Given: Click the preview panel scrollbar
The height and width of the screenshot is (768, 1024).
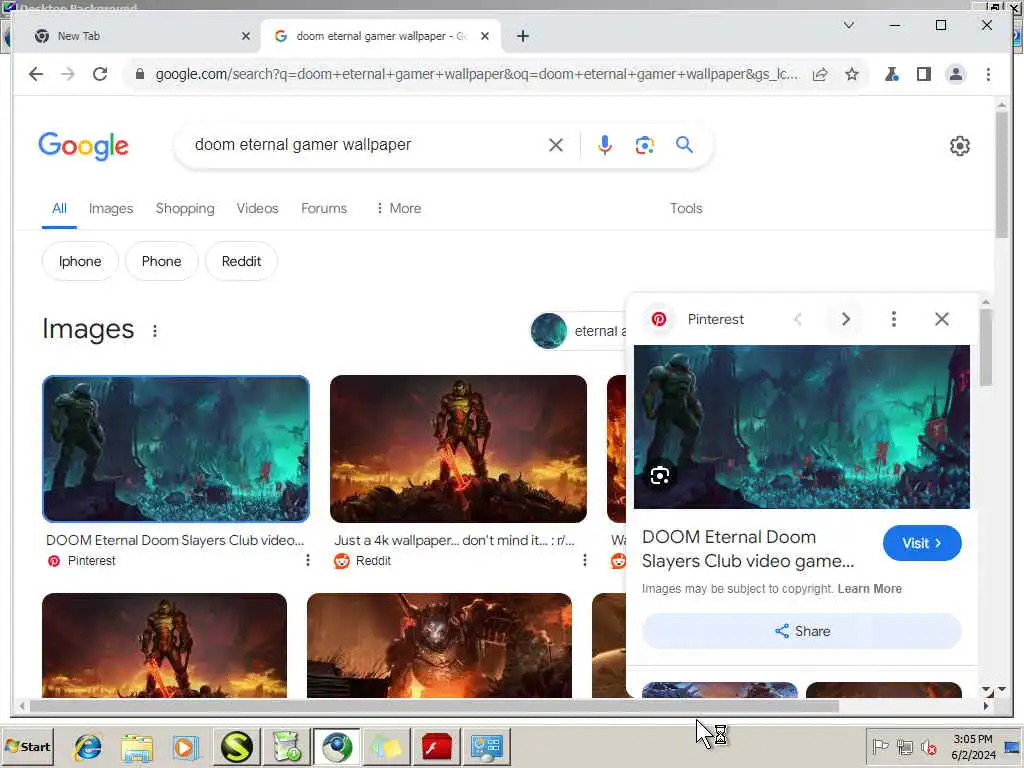Looking at the screenshot, I should click(x=985, y=347).
